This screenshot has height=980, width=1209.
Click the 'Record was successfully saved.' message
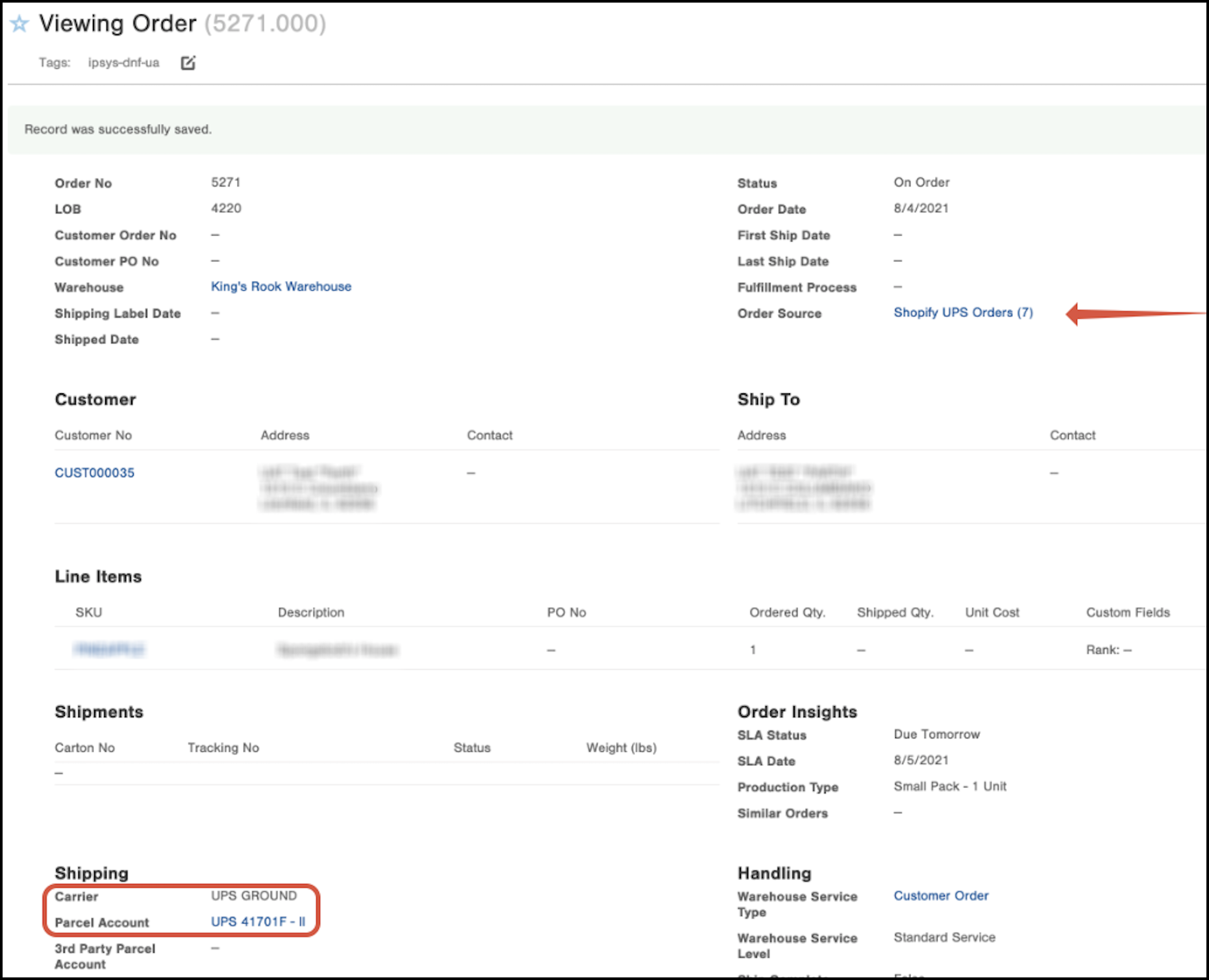[x=118, y=129]
